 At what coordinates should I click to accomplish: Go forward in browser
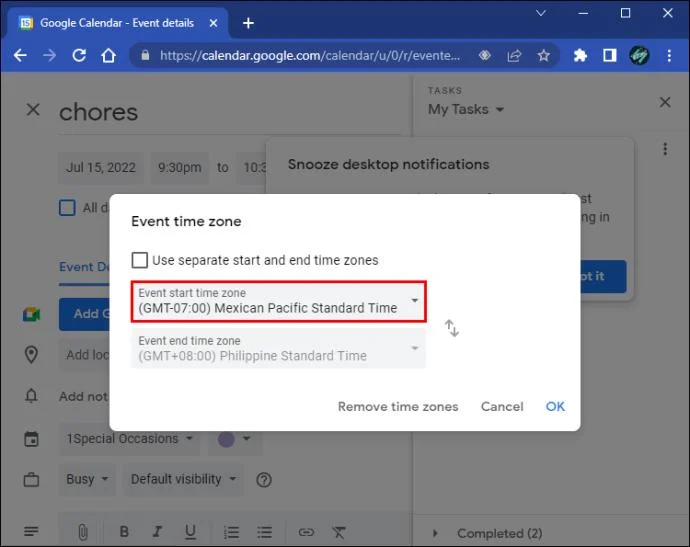click(x=49, y=55)
